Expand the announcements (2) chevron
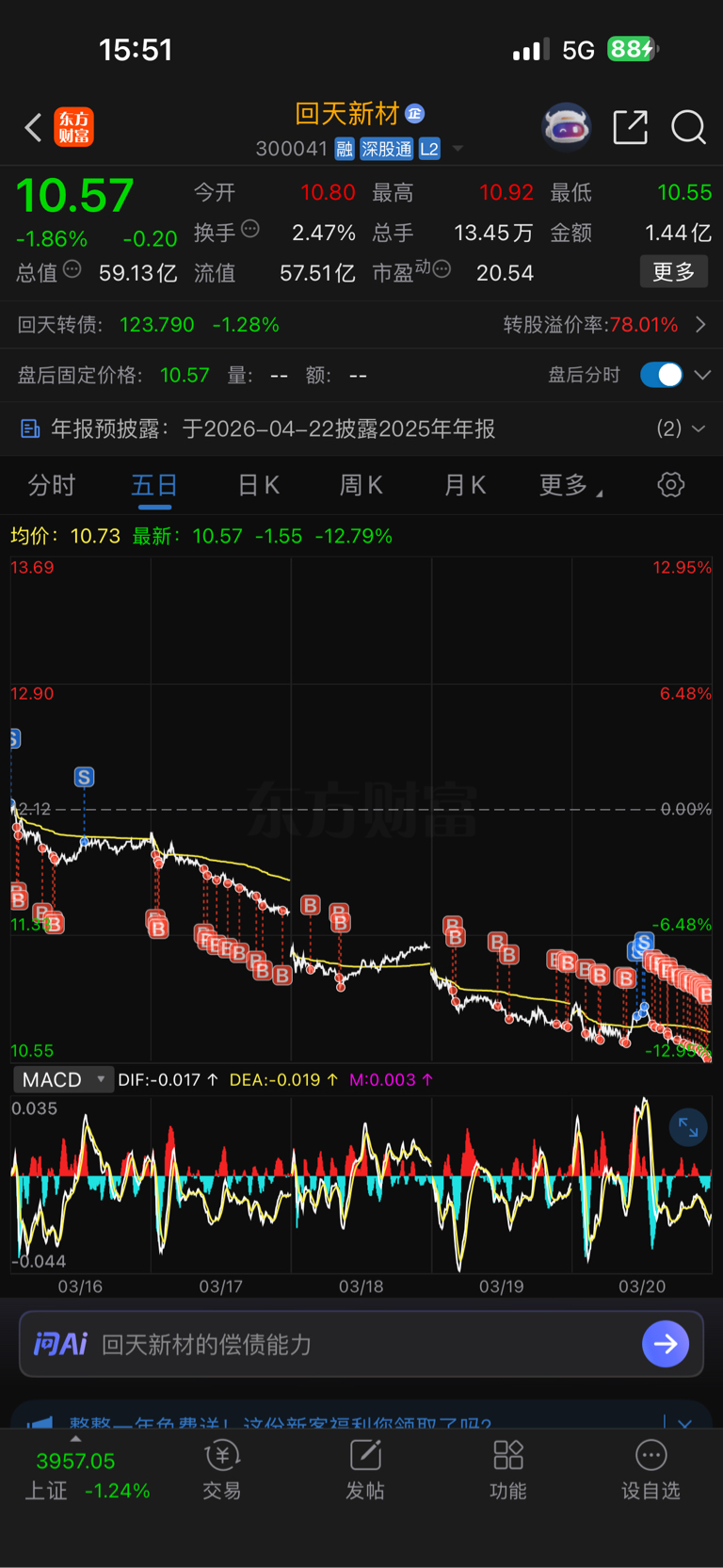This screenshot has width=723, height=1568. click(x=699, y=428)
